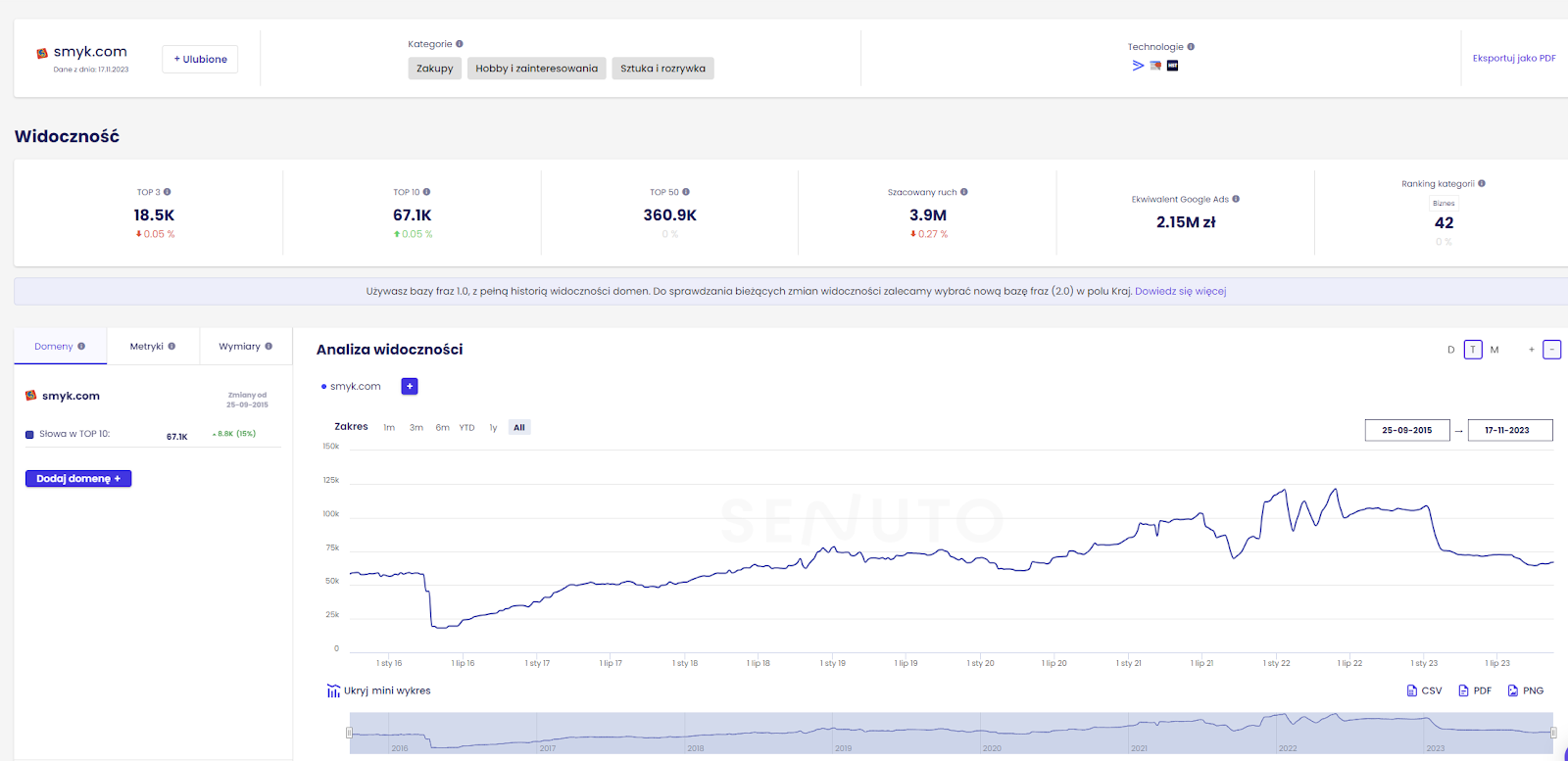Click the CSV export icon
This screenshot has width=1568, height=761.
(x=1412, y=690)
